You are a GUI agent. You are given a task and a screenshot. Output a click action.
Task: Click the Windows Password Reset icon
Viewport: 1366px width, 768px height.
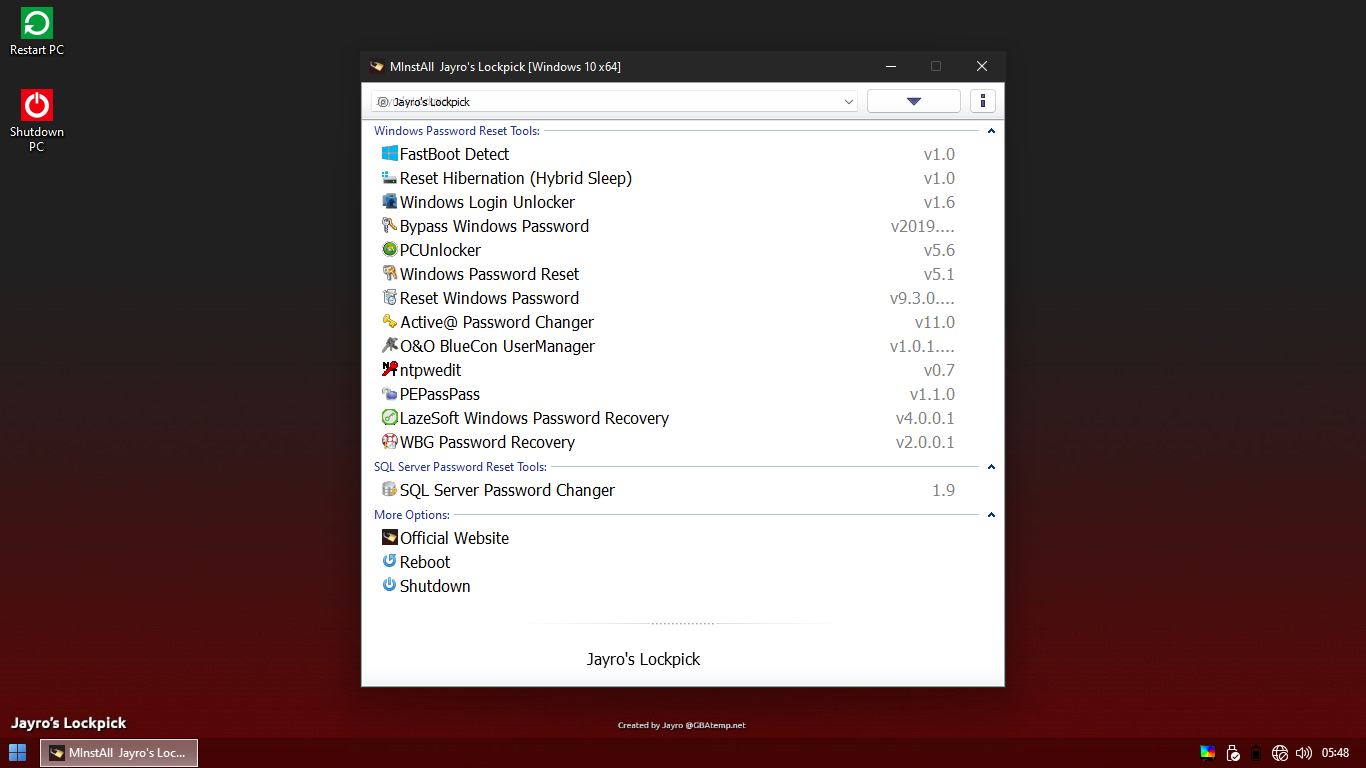390,273
